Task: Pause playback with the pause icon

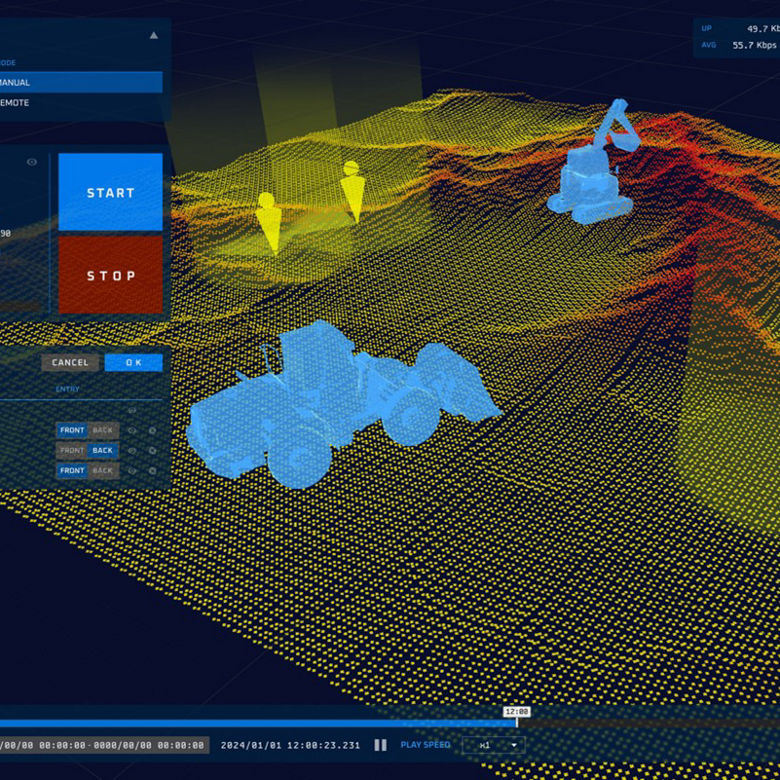Action: tap(380, 745)
